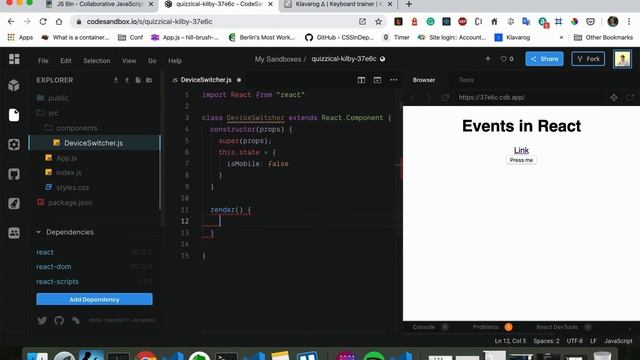Open the React DevTools panel
The image size is (640, 360).
coord(557,327)
